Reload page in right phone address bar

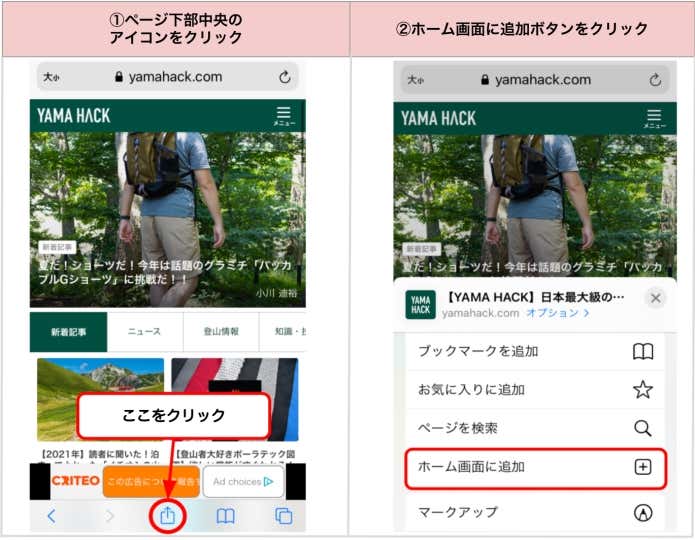point(655,80)
